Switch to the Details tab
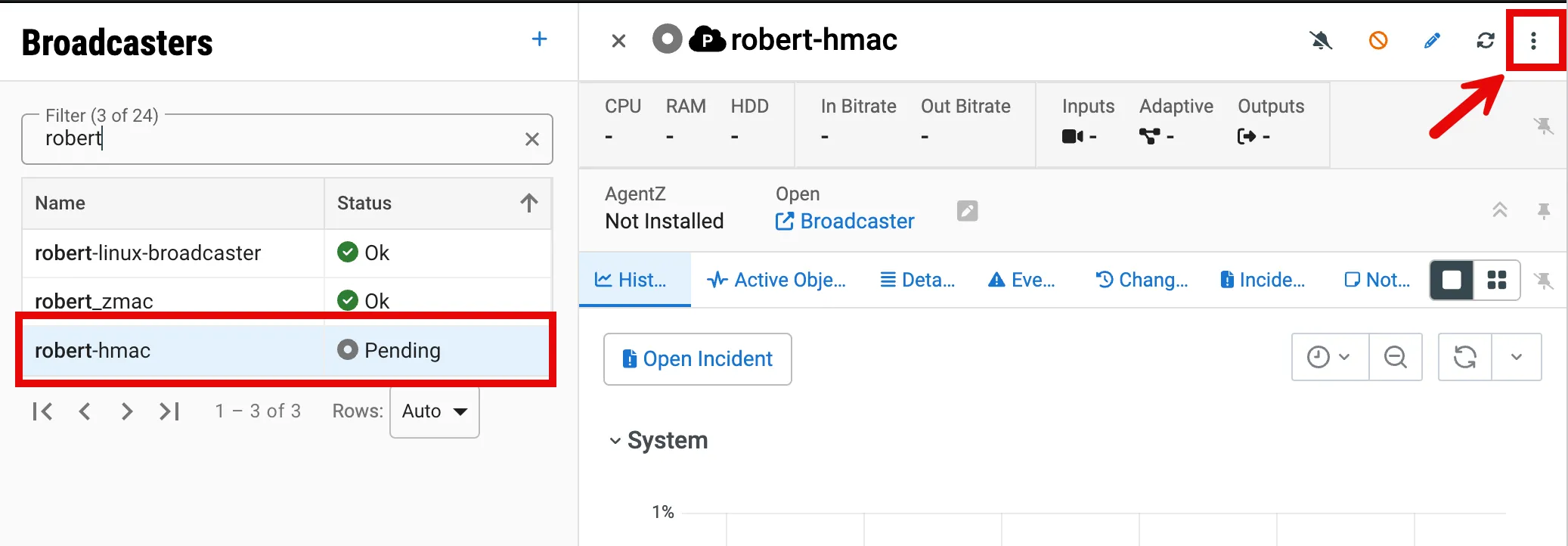Screen dimensions: 1568x546 (918, 280)
